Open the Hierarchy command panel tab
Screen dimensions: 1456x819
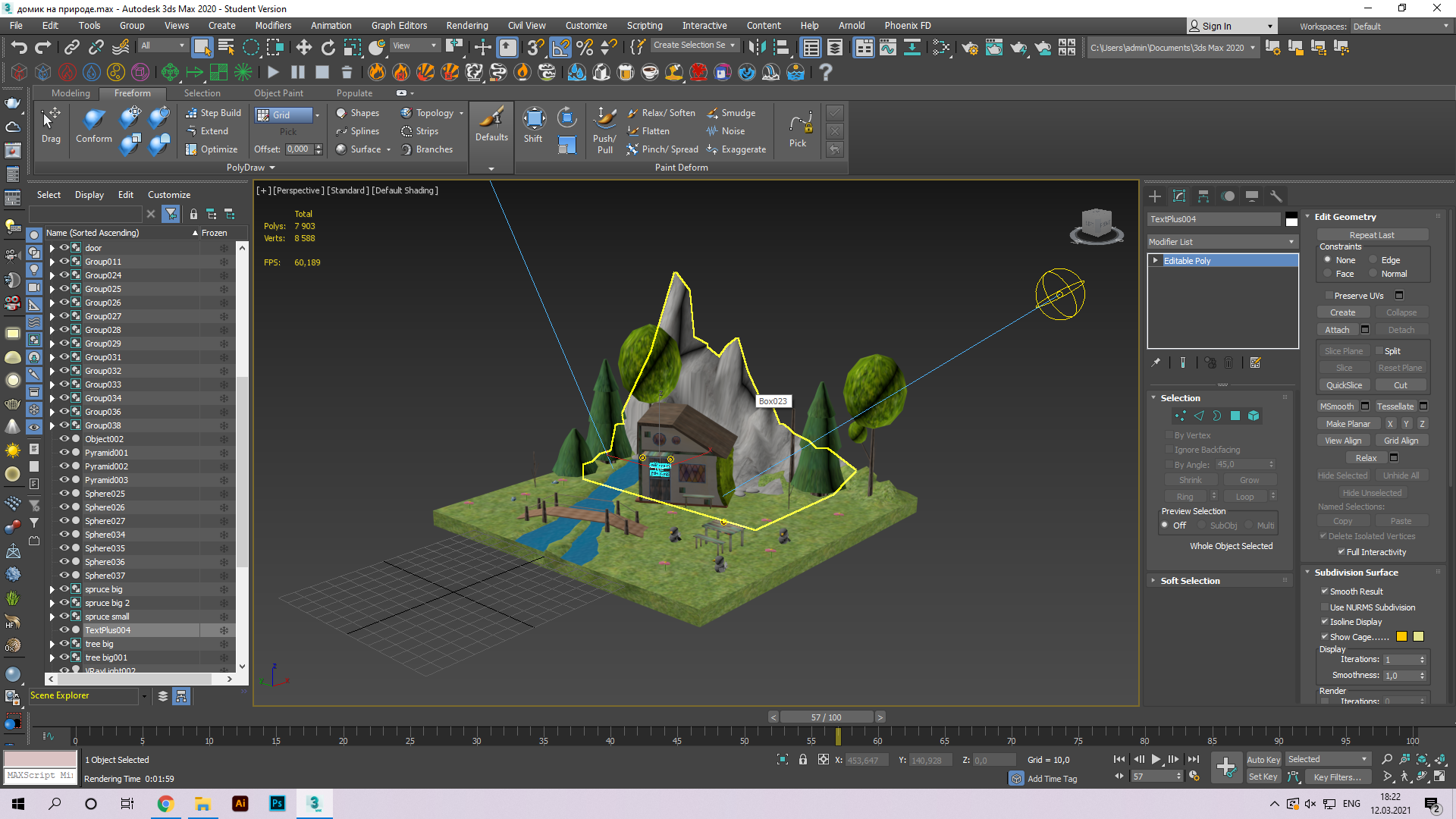[x=1203, y=196]
